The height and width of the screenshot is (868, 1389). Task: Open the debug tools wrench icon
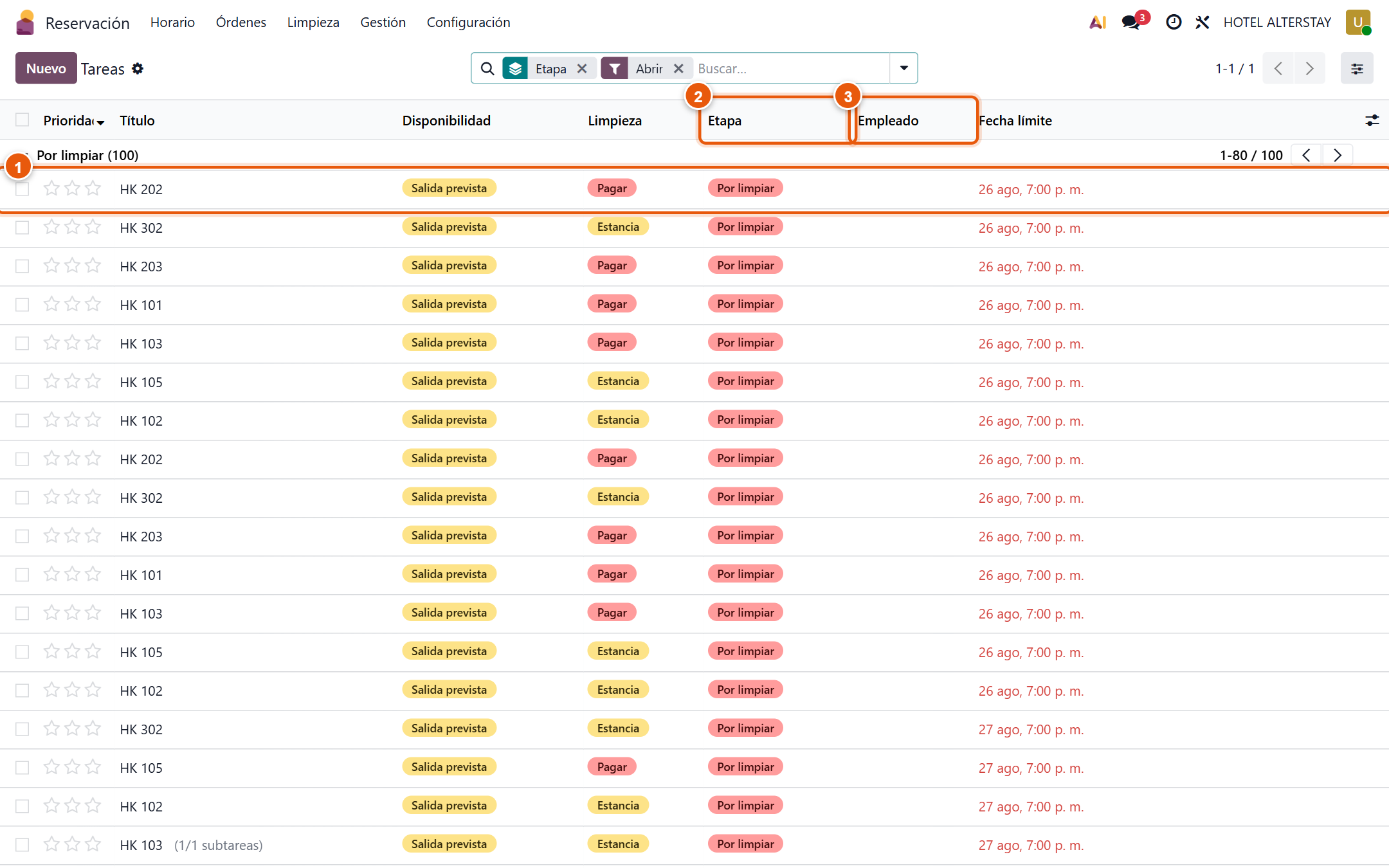[1203, 23]
